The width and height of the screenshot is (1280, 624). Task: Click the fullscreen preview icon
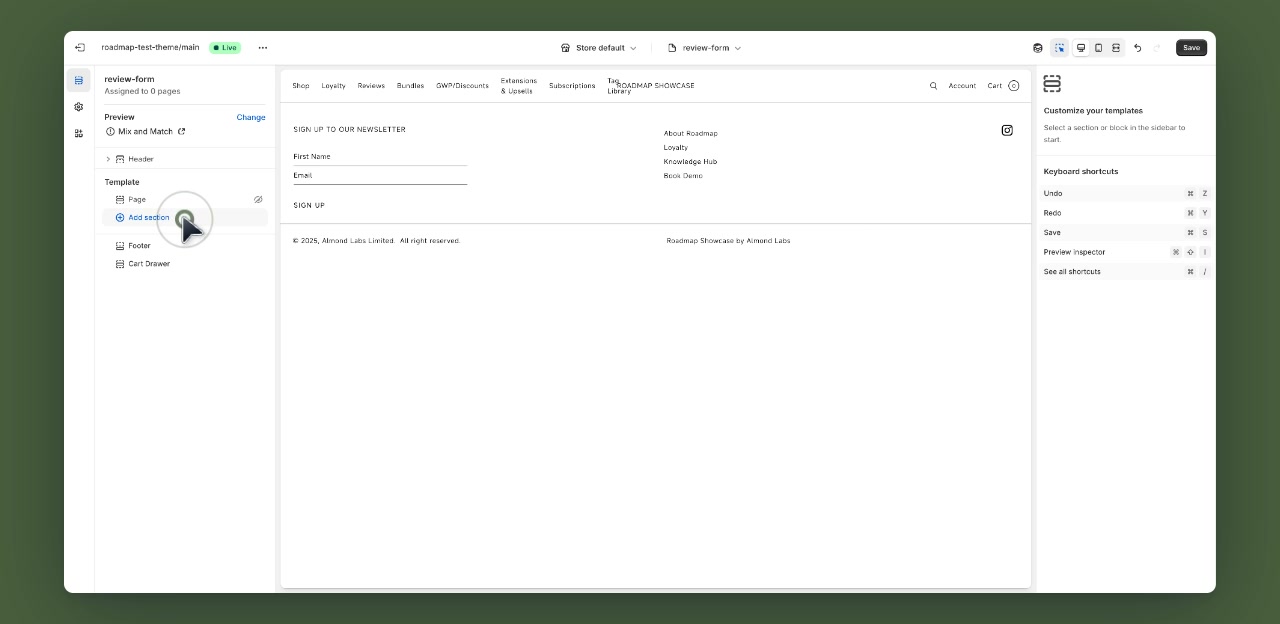[1116, 47]
